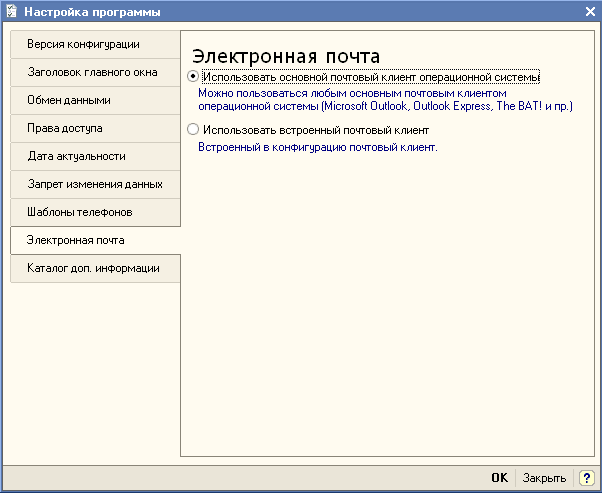Open the Права доступа tab
Screen dimensions: 602x493
(95, 129)
